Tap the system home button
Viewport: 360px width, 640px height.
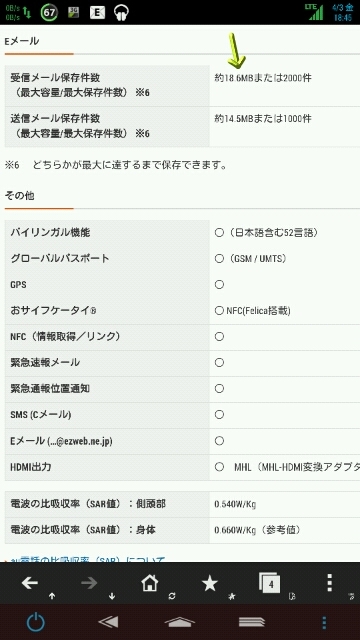[180, 622]
